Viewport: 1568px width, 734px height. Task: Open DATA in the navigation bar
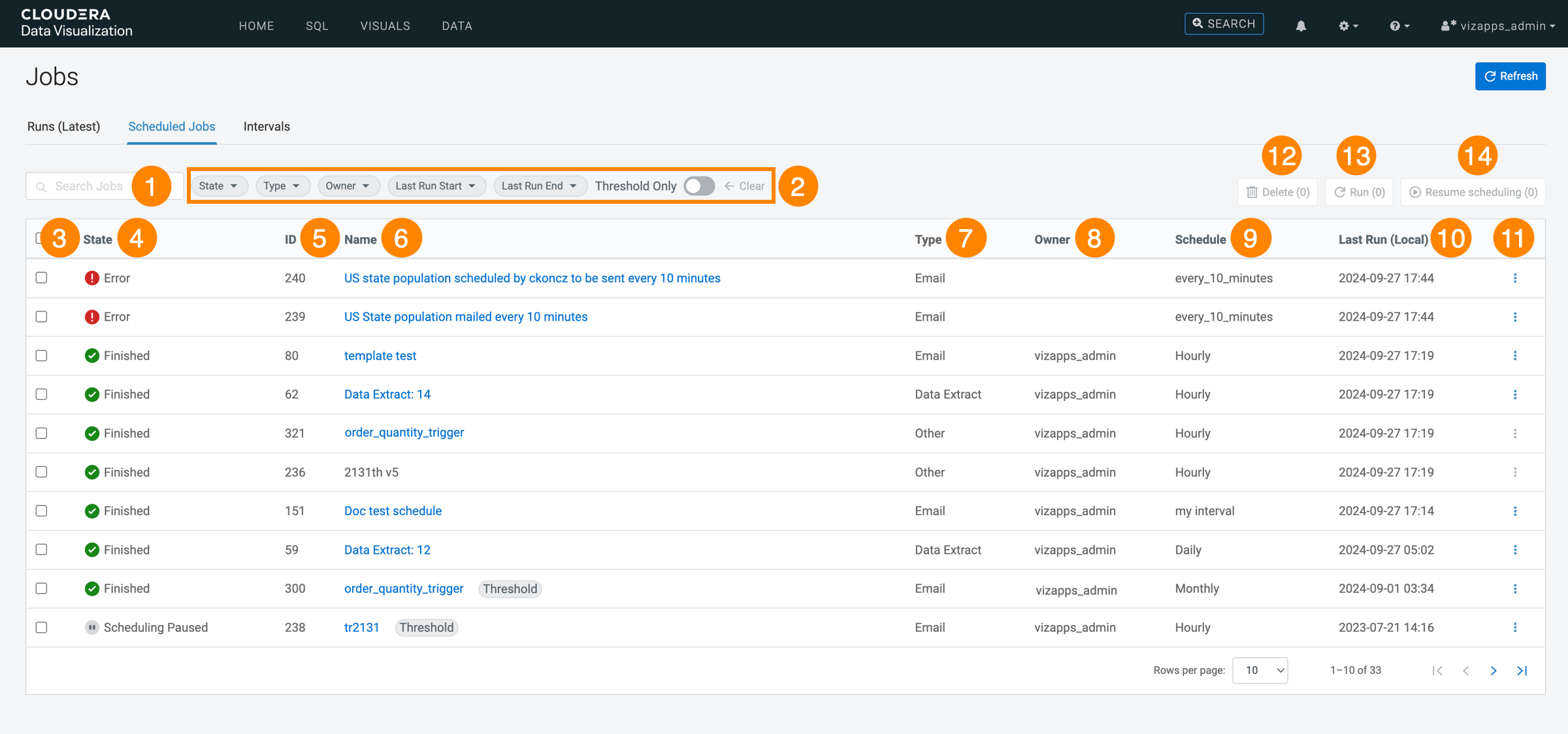(457, 26)
